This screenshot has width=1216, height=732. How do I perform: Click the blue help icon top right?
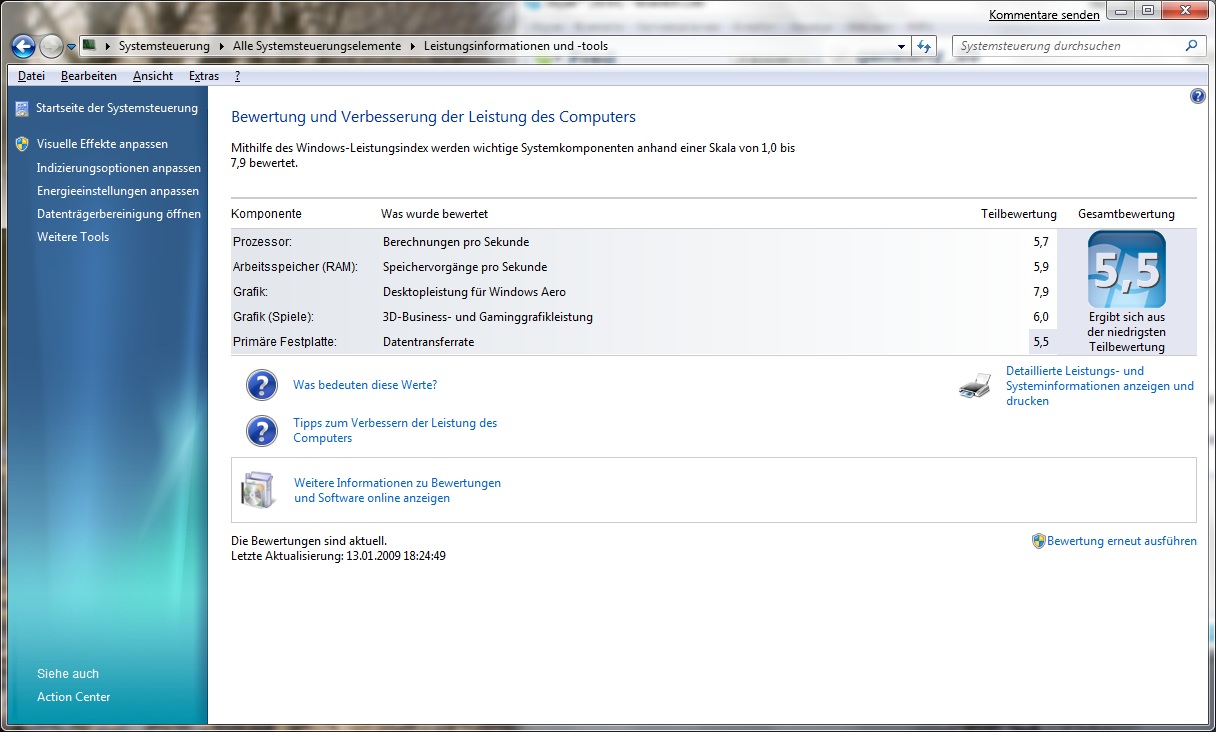(x=1198, y=96)
